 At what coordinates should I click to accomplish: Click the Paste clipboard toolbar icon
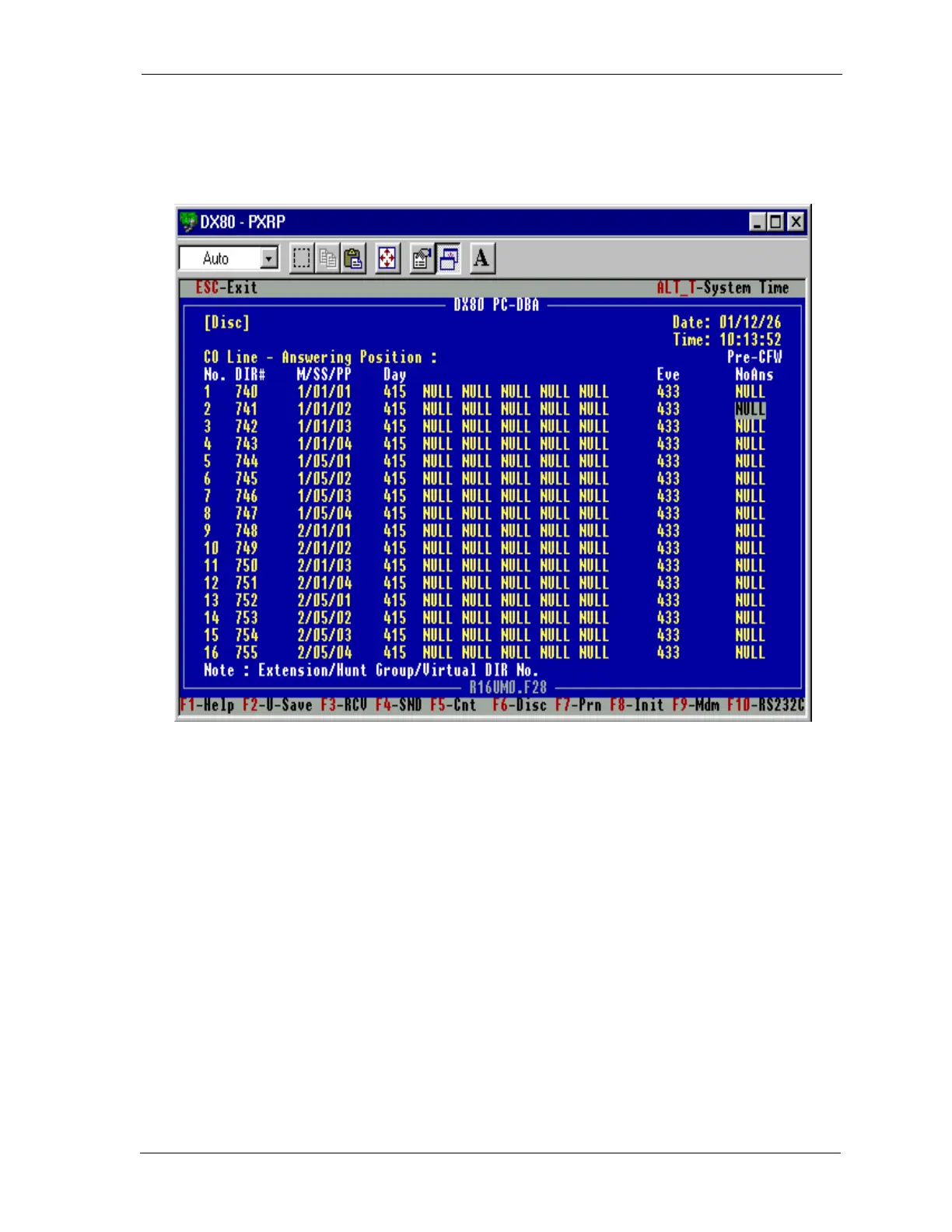(x=353, y=258)
